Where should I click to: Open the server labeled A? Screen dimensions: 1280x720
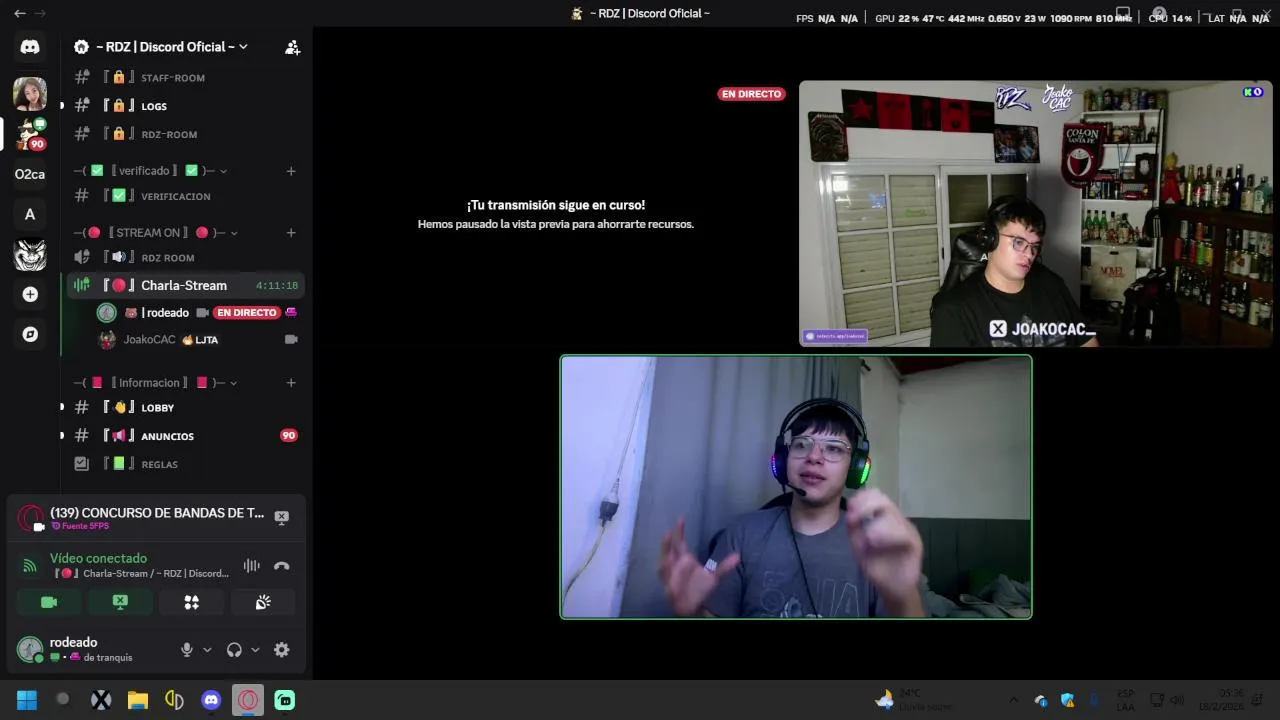click(x=30, y=214)
